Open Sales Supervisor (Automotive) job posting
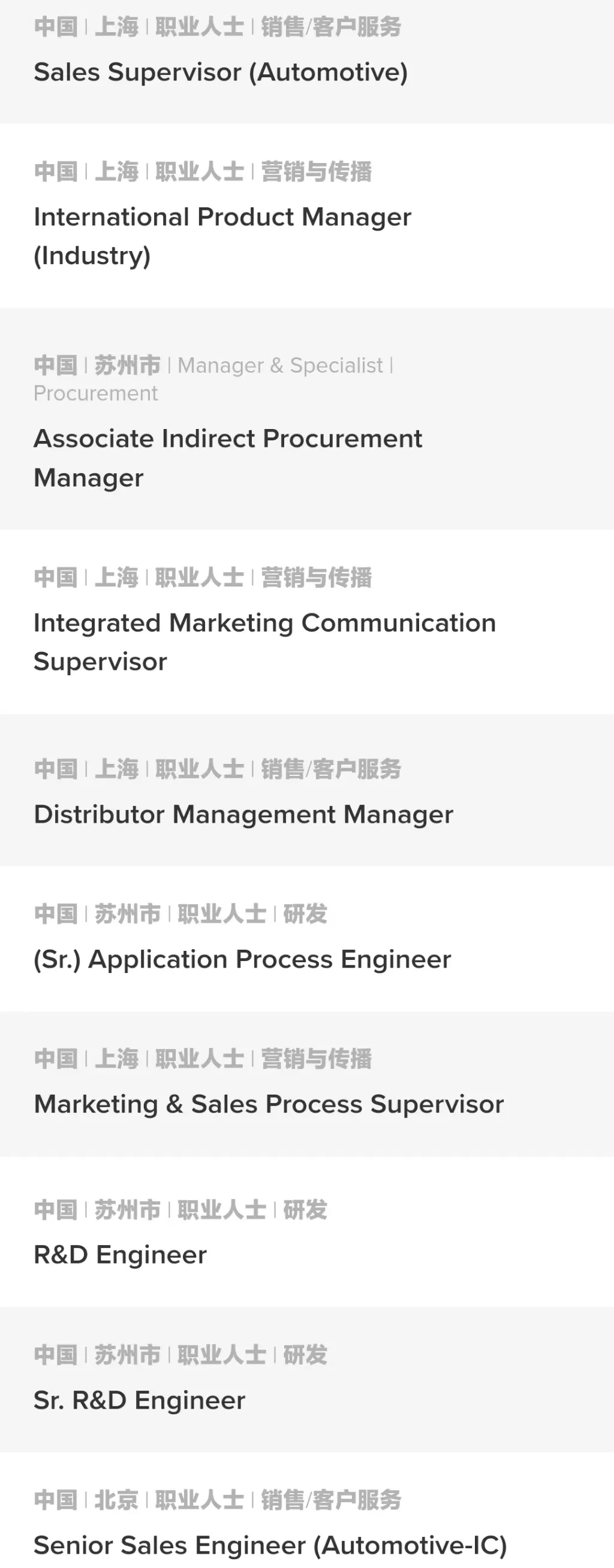This screenshot has height=1568, width=614. [221, 72]
